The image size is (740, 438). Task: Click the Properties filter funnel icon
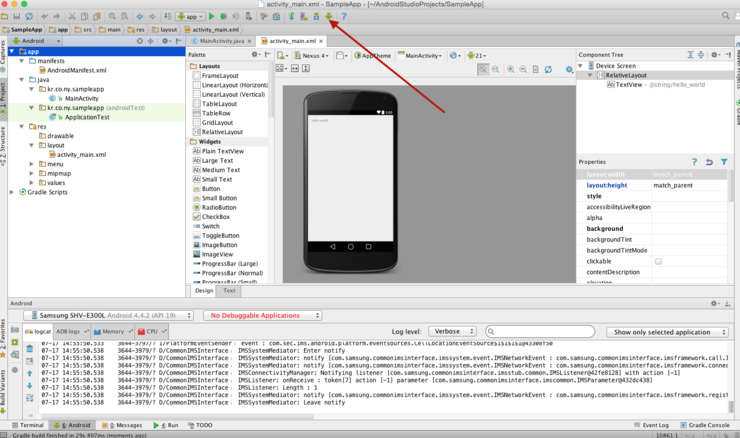click(723, 161)
